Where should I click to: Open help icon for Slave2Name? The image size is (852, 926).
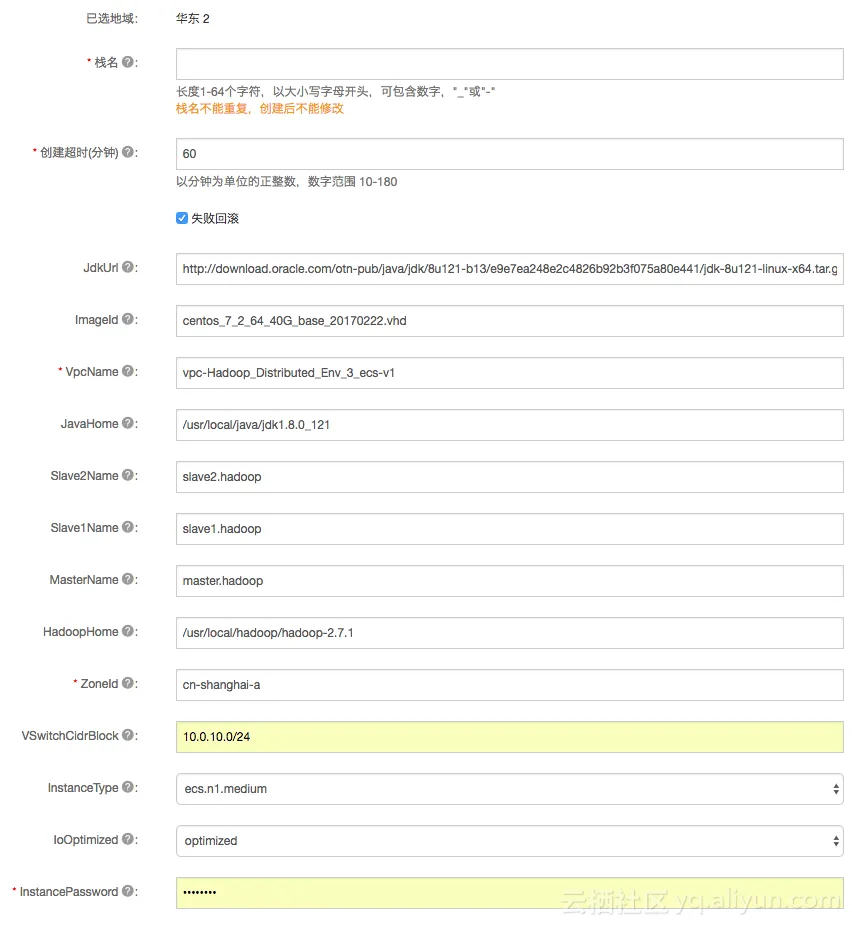(x=128, y=475)
